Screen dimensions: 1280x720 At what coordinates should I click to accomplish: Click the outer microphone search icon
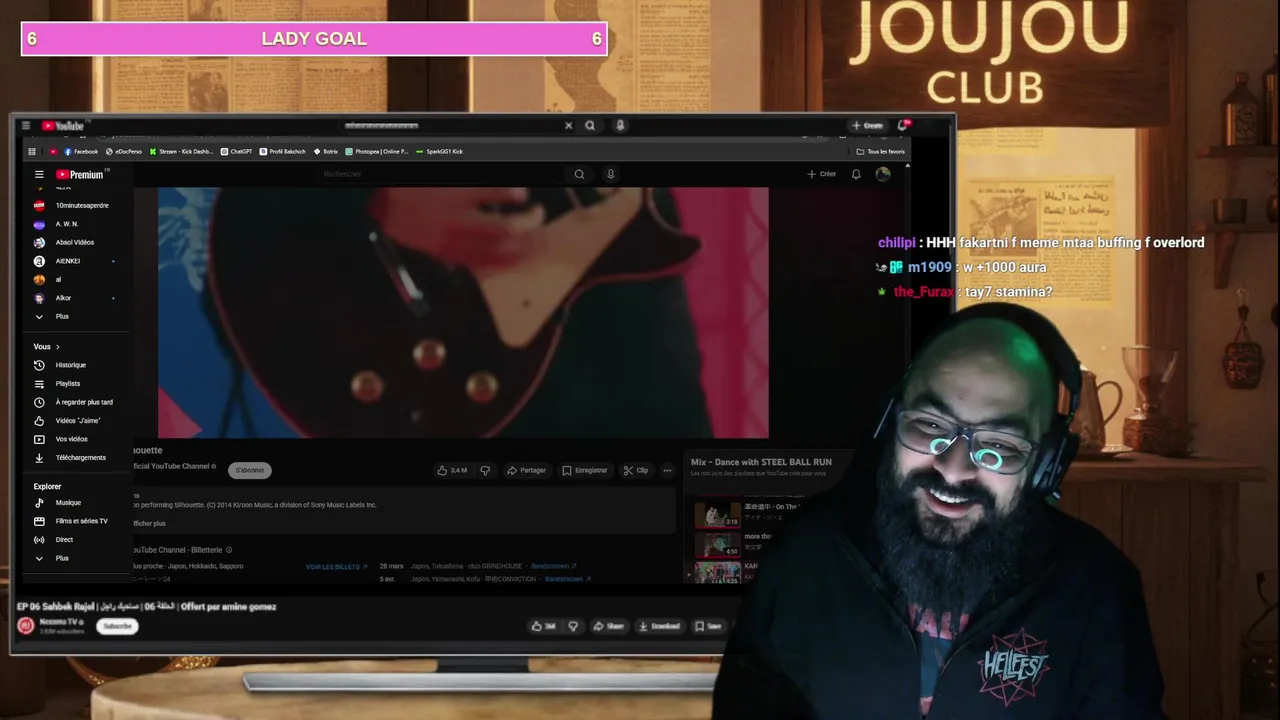point(620,126)
